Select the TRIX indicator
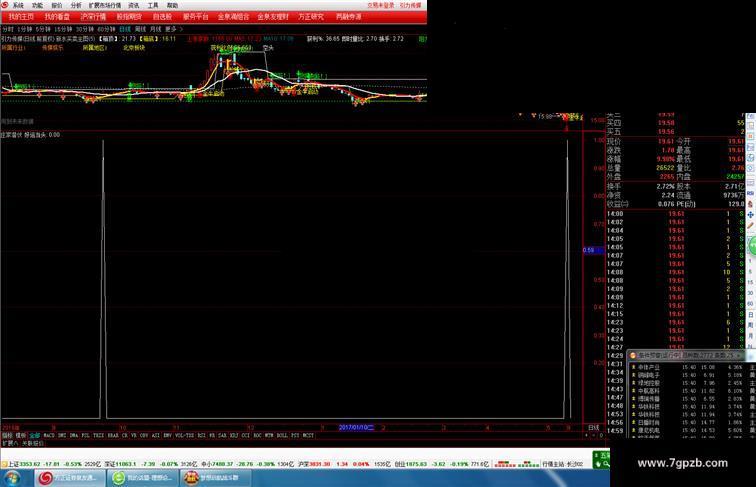Viewport: 756px width, 487px height. (98, 435)
